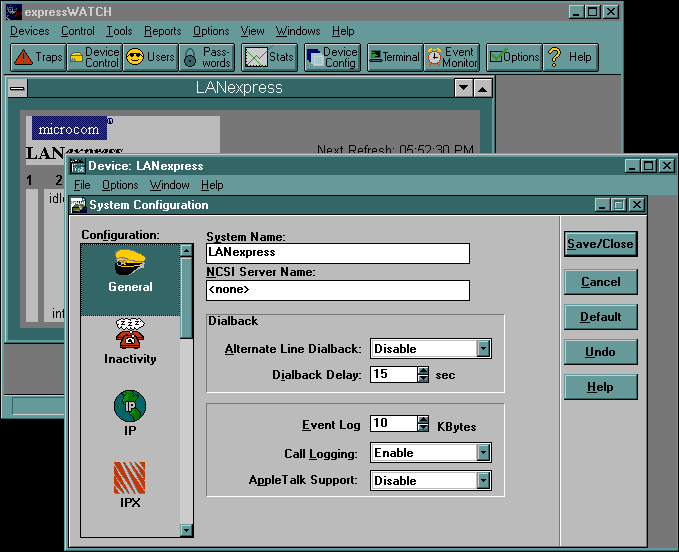Open the Devices menu in expressWATCH
Screen dimensions: 679x552
click(x=29, y=31)
